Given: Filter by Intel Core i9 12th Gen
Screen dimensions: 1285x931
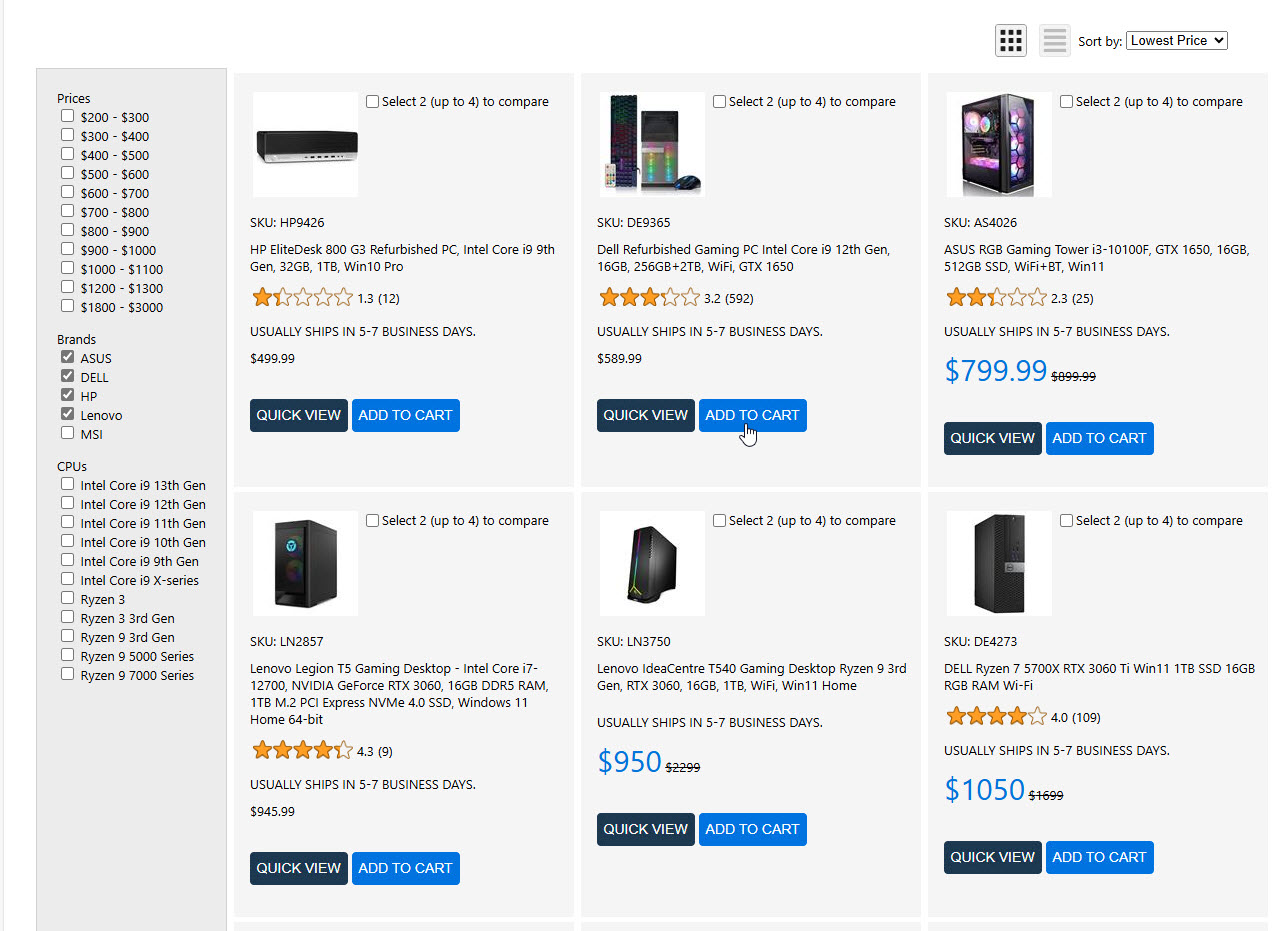Looking at the screenshot, I should [x=68, y=503].
